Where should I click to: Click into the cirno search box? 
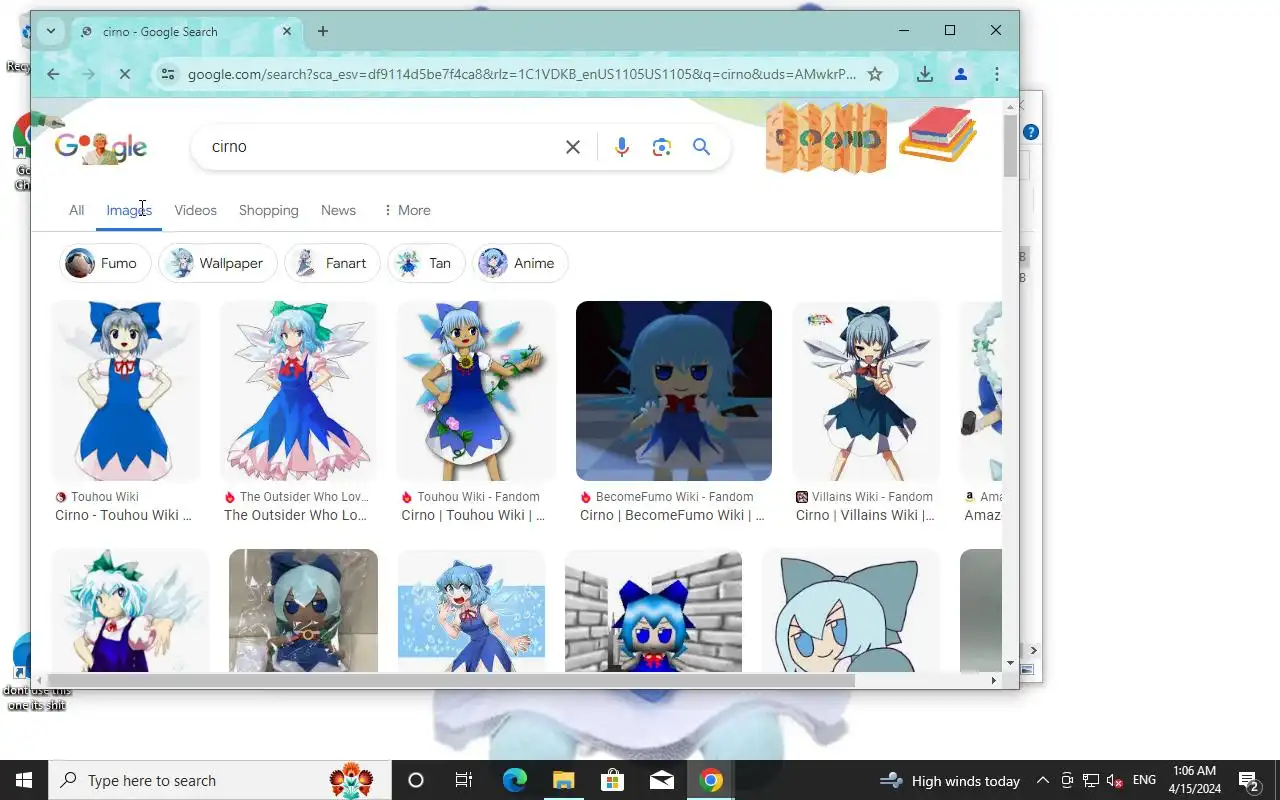380,147
